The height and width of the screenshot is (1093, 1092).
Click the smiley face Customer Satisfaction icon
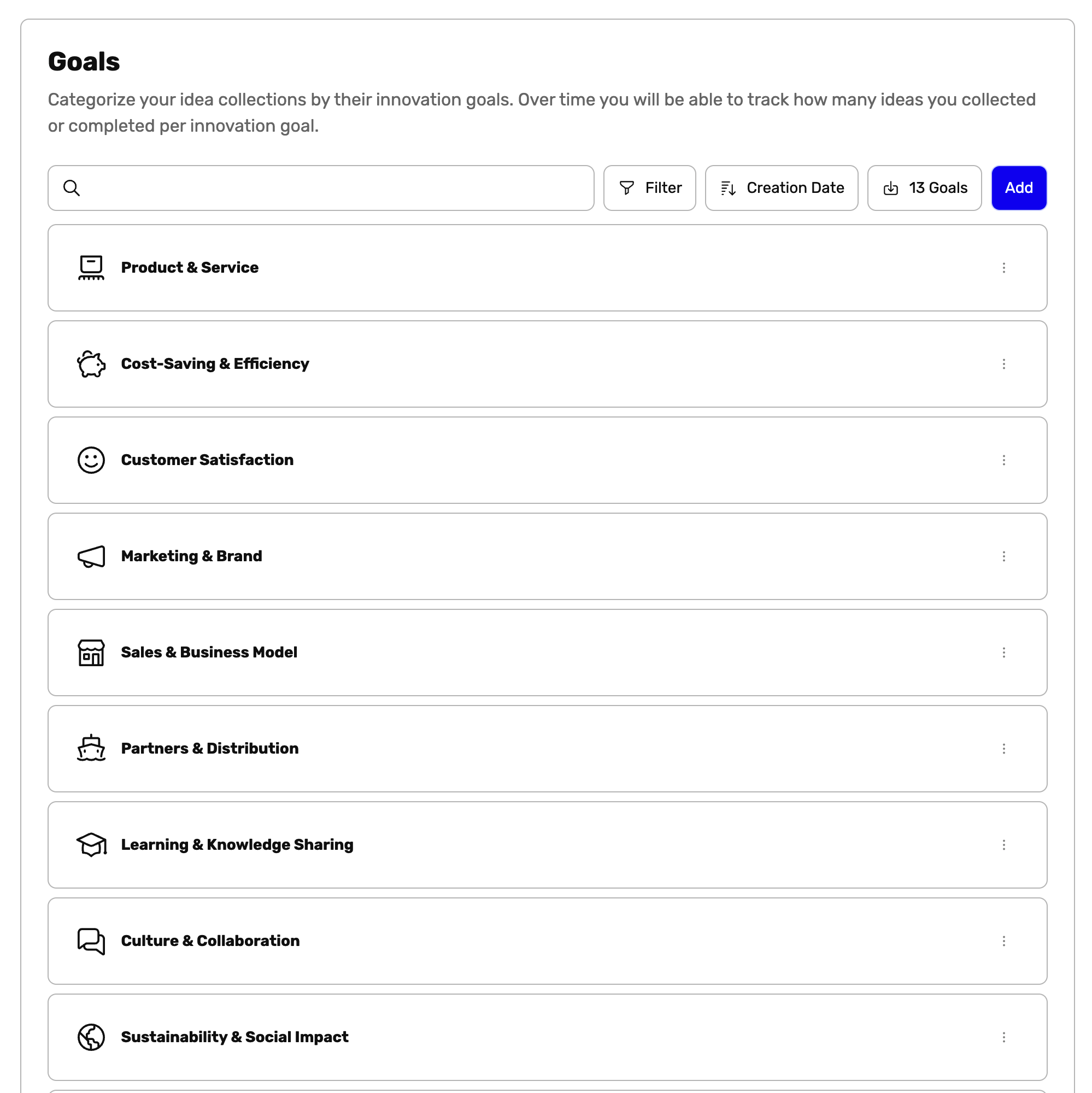tap(91, 460)
